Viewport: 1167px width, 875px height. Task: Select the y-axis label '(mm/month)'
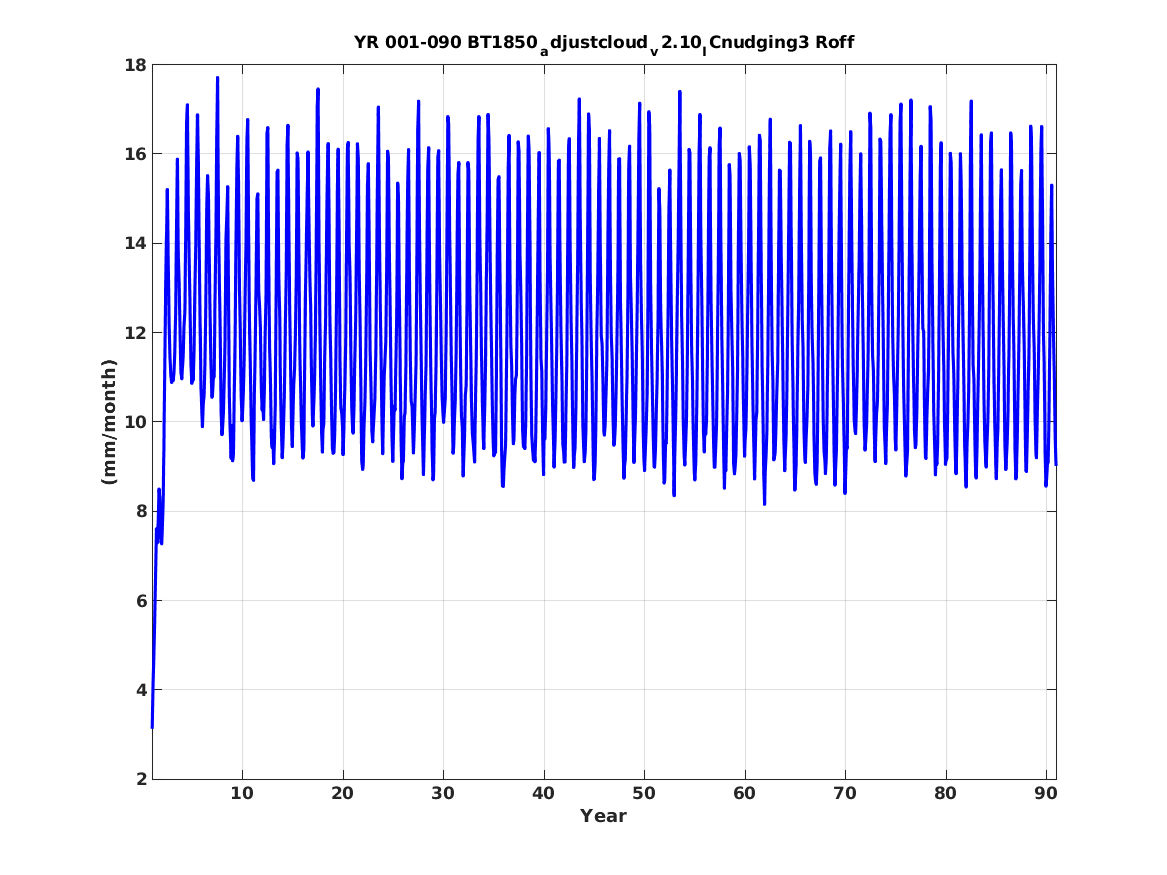click(109, 422)
